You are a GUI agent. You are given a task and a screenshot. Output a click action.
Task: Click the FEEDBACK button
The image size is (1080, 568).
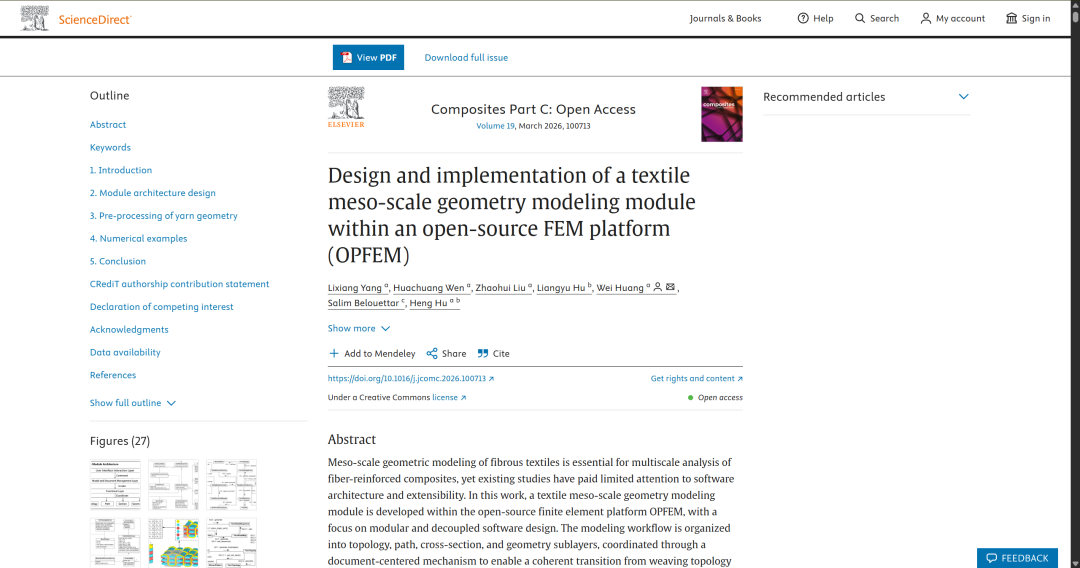[1017, 558]
